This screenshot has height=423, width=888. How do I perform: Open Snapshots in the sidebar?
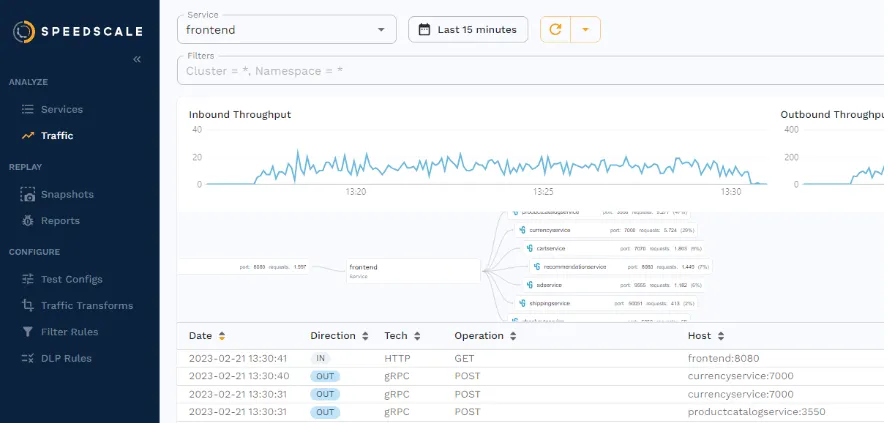coord(67,194)
